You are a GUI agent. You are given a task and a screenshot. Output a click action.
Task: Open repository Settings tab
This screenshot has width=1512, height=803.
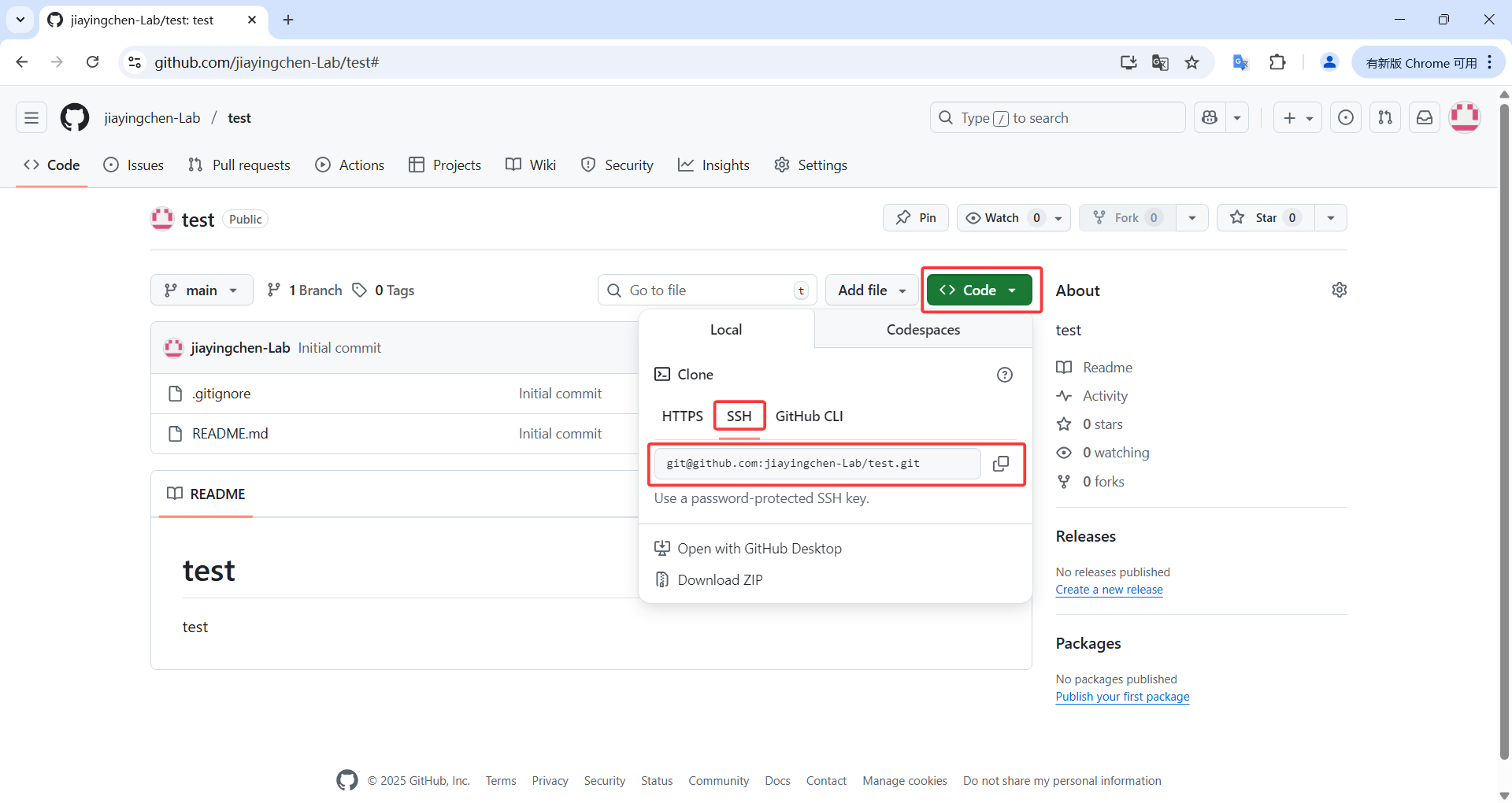[811, 165]
